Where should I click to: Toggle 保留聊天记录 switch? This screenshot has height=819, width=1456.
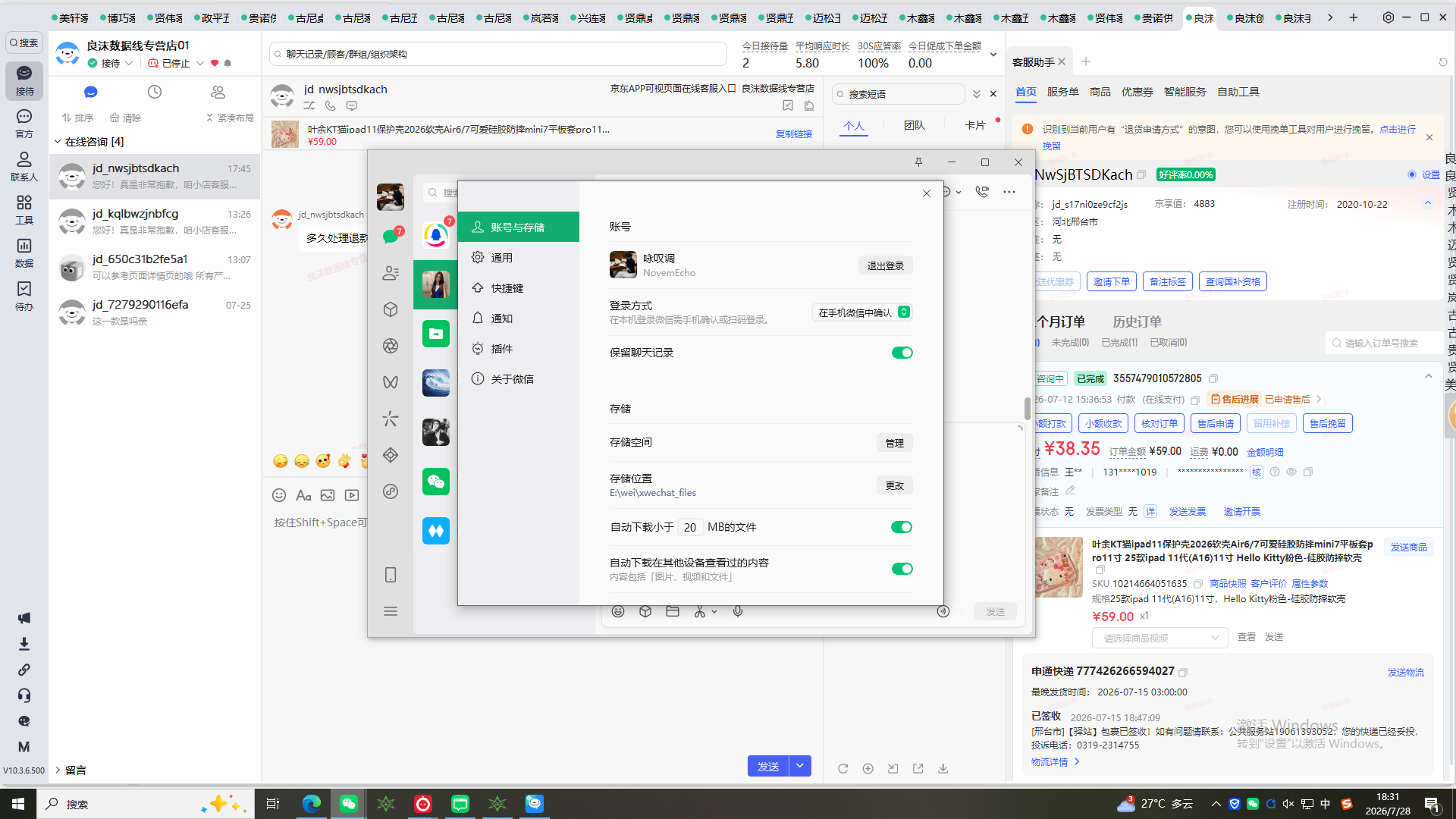[902, 353]
